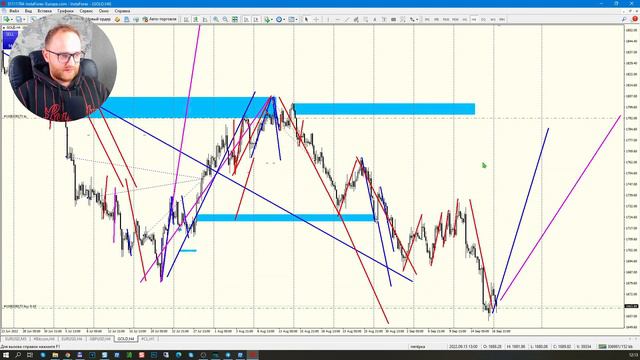640x360 pixels.
Task: Select the equidistant channel tool
Action: coord(356,19)
